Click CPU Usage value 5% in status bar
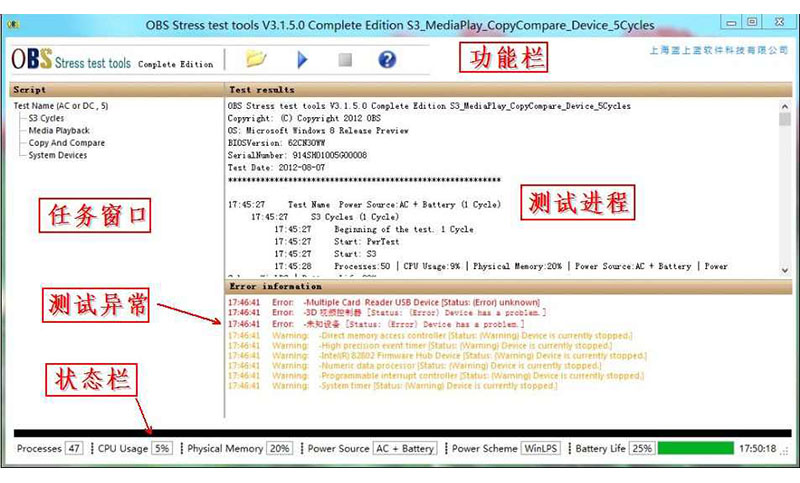Screen dimensions: 800x483 tap(162, 448)
